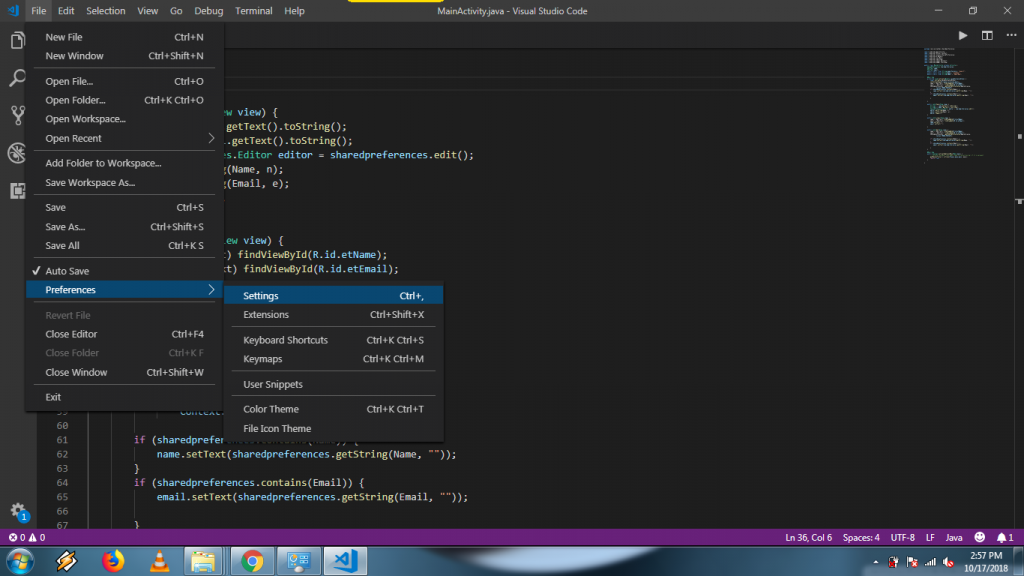This screenshot has width=1024, height=576.
Task: Open the Terminal menu in the menu bar
Action: pyautogui.click(x=253, y=11)
